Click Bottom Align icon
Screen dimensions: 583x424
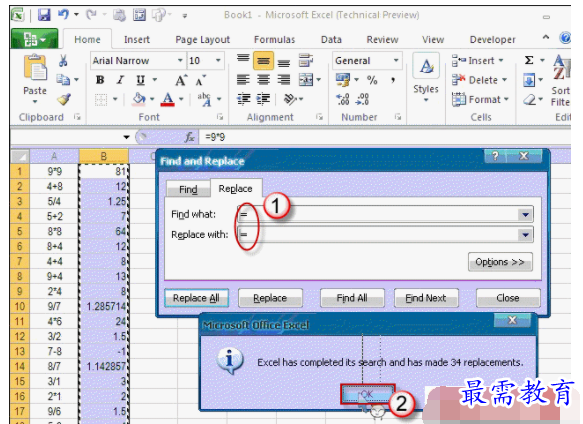[x=284, y=62]
